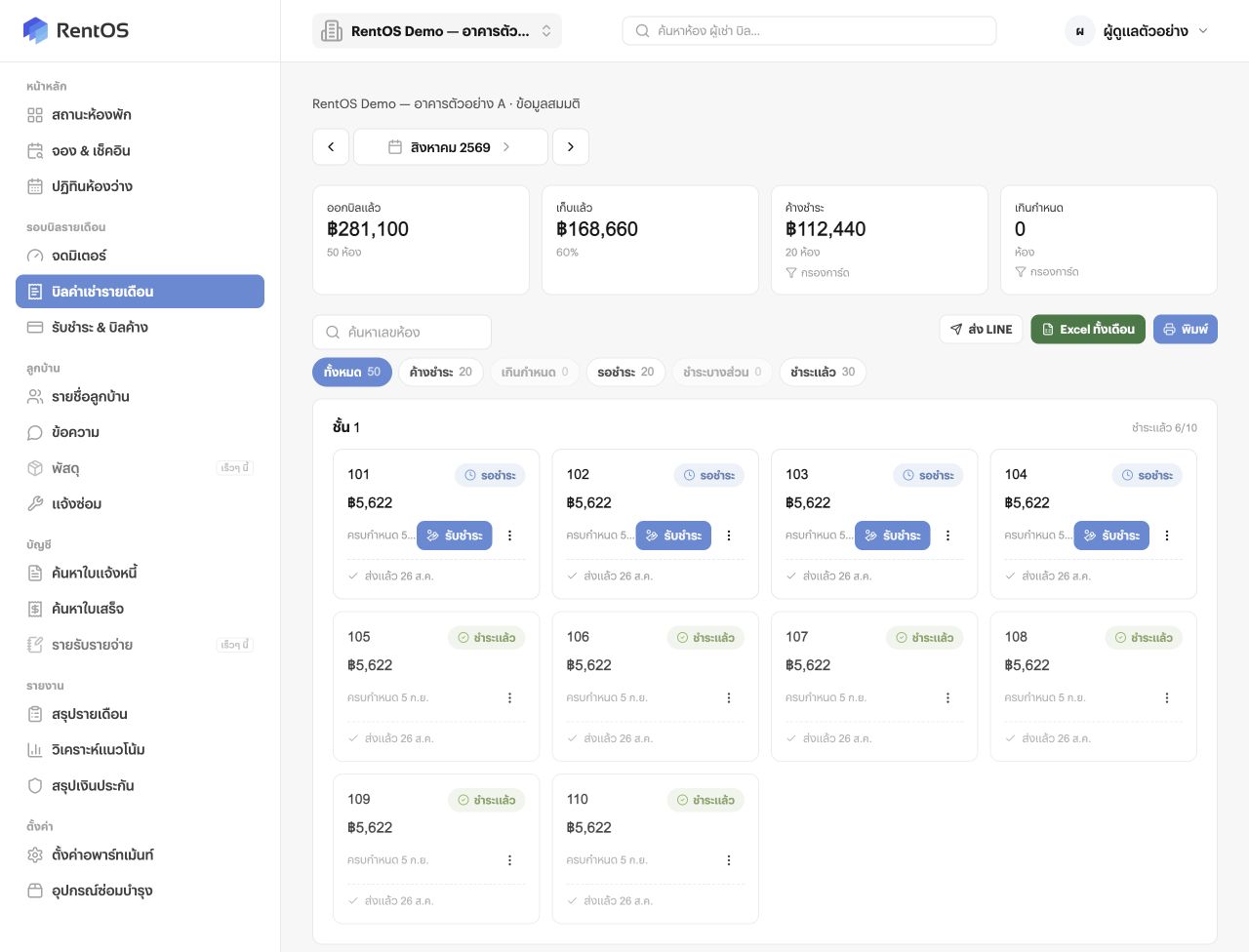This screenshot has width=1249, height=952.
Task: Select the รอชำระ 20 filter tab
Action: click(626, 372)
